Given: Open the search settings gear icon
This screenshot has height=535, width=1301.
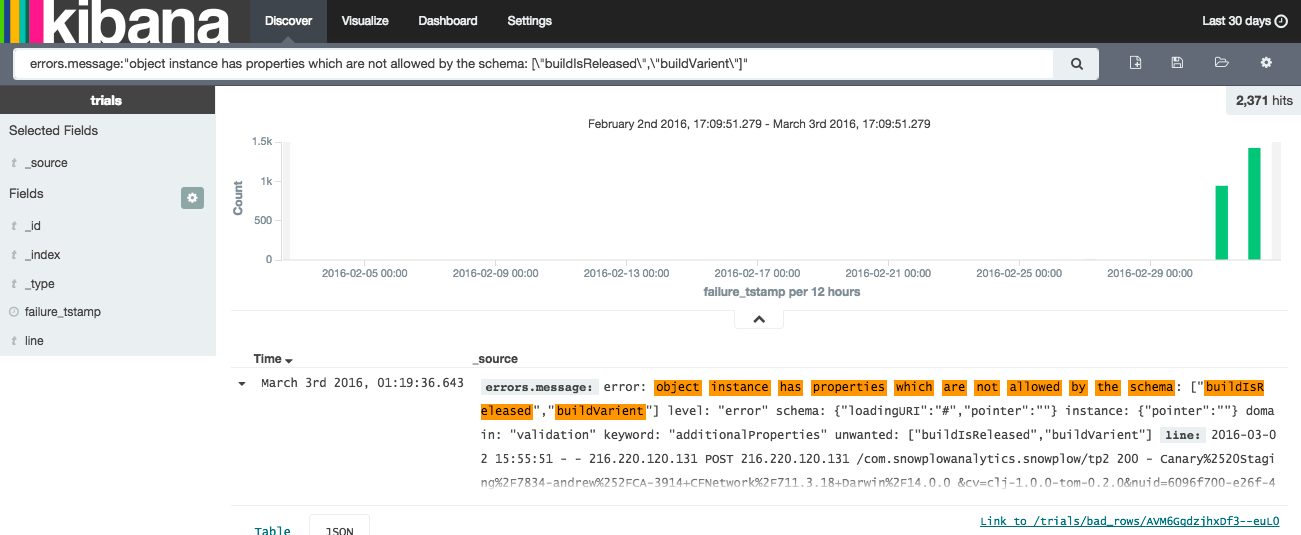Looking at the screenshot, I should pyautogui.click(x=1266, y=62).
